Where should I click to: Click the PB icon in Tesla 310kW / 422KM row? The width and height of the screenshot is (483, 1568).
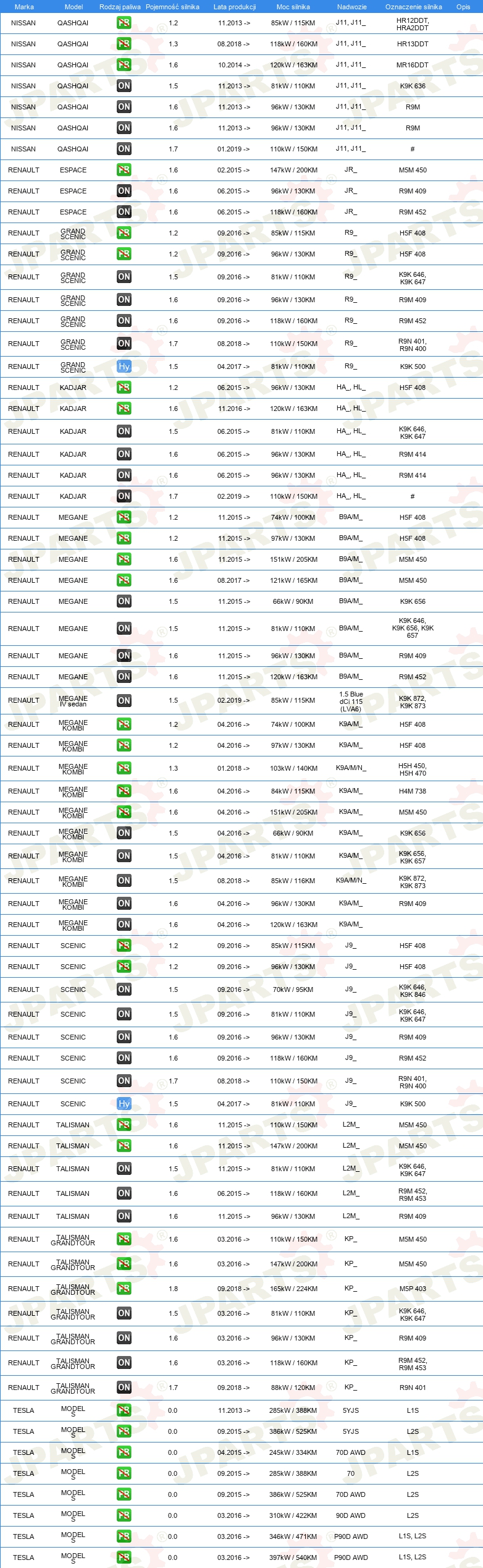pyautogui.click(x=124, y=1515)
